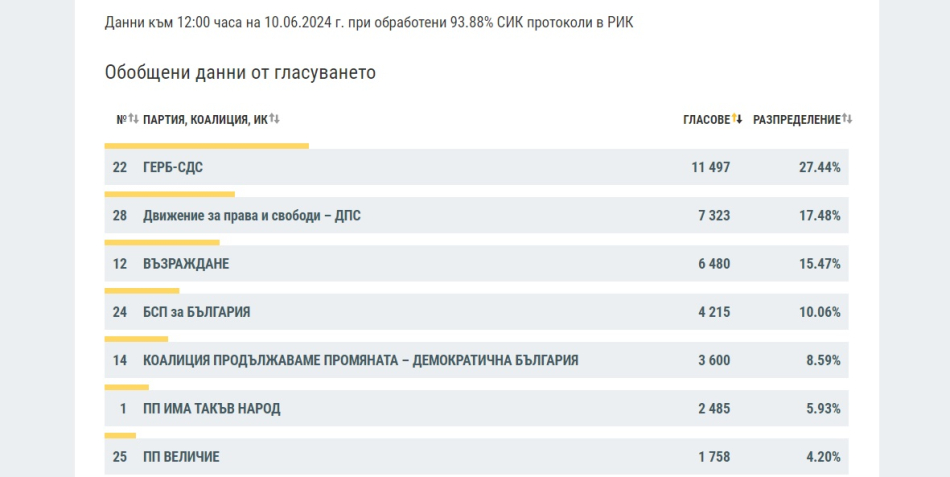Click the РАЗПРЕДЕЛЕНИЕ column header
950x477 pixels.
click(x=797, y=120)
